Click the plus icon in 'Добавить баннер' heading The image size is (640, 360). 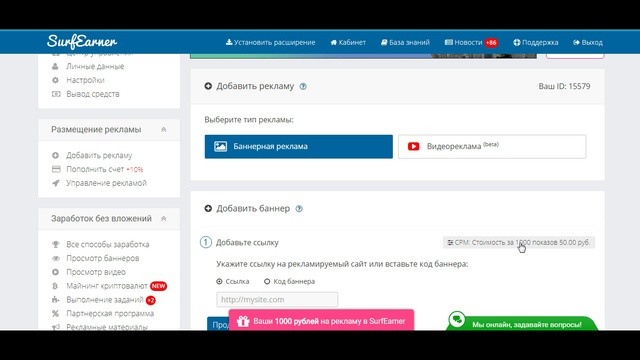click(208, 209)
